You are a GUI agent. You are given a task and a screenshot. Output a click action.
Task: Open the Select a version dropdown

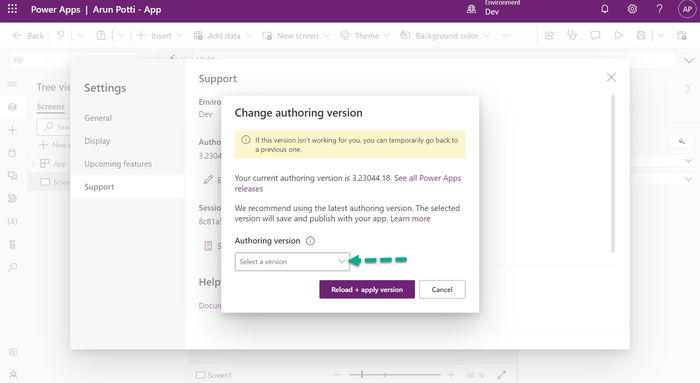click(x=292, y=262)
